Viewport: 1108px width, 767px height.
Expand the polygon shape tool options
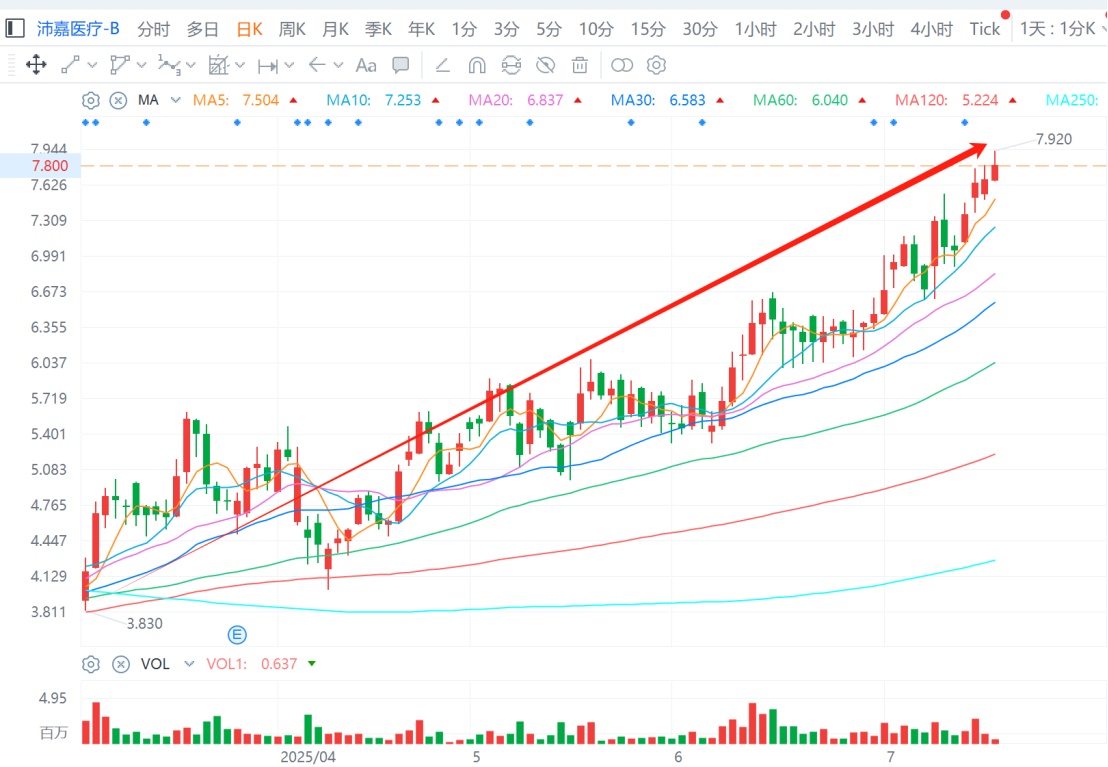141,65
